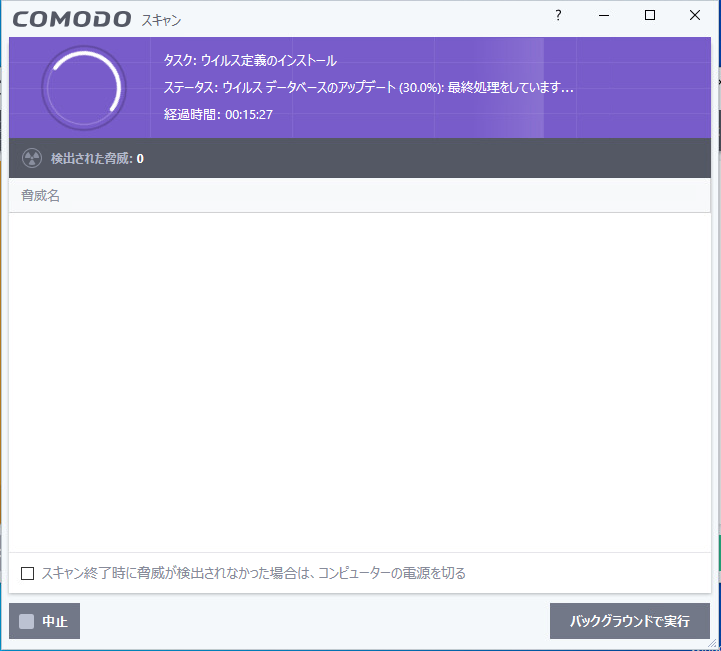
Task: Enable power-off when no threats found checkbox
Action: tap(28, 573)
